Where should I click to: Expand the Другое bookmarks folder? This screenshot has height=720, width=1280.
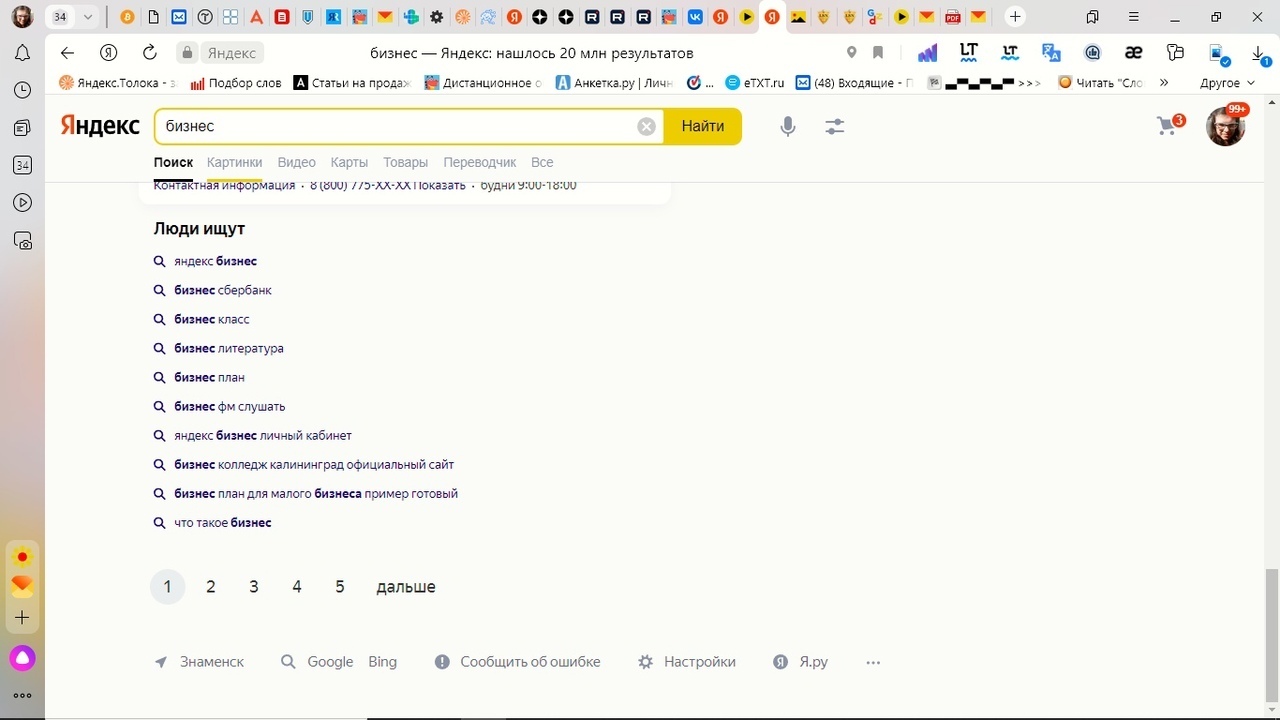(1227, 83)
